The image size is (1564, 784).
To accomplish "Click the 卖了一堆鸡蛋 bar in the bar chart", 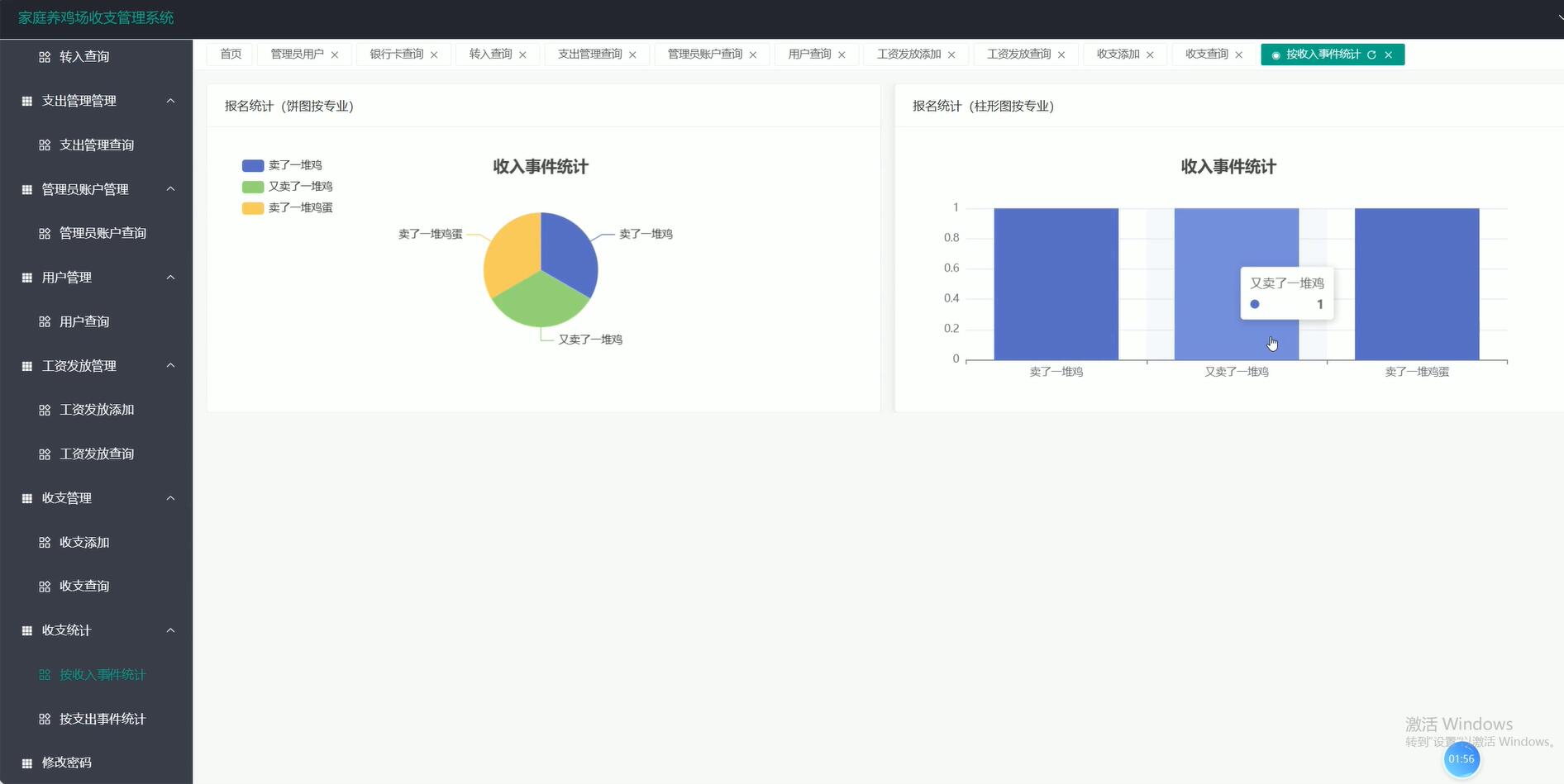I will (1416, 283).
